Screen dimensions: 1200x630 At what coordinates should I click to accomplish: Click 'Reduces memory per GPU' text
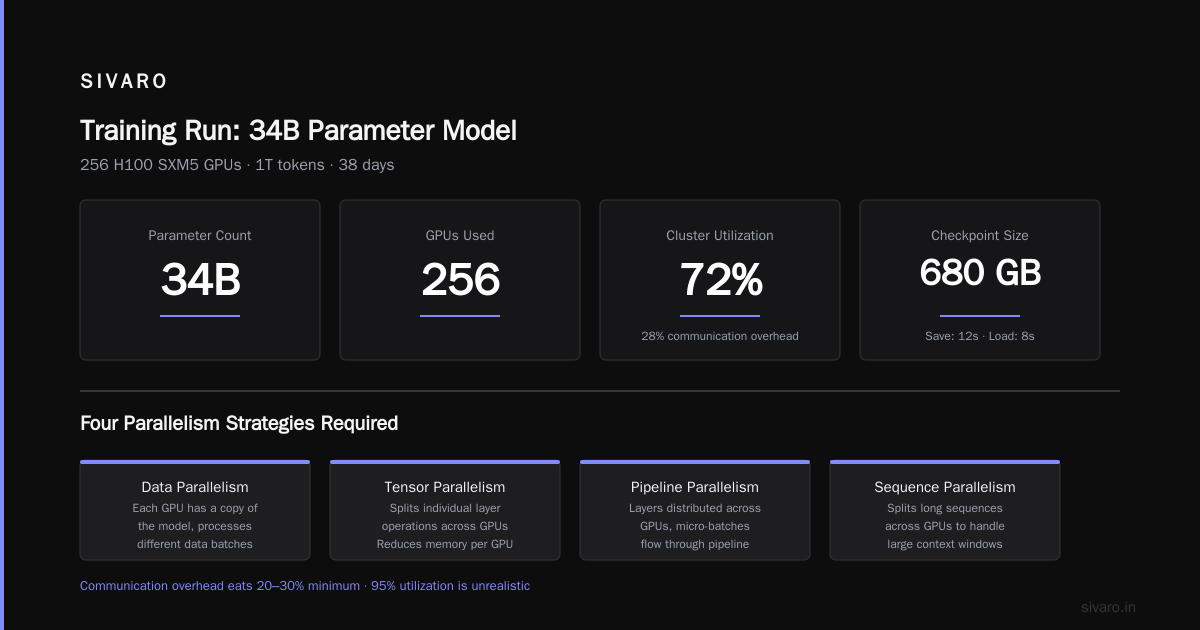point(445,544)
